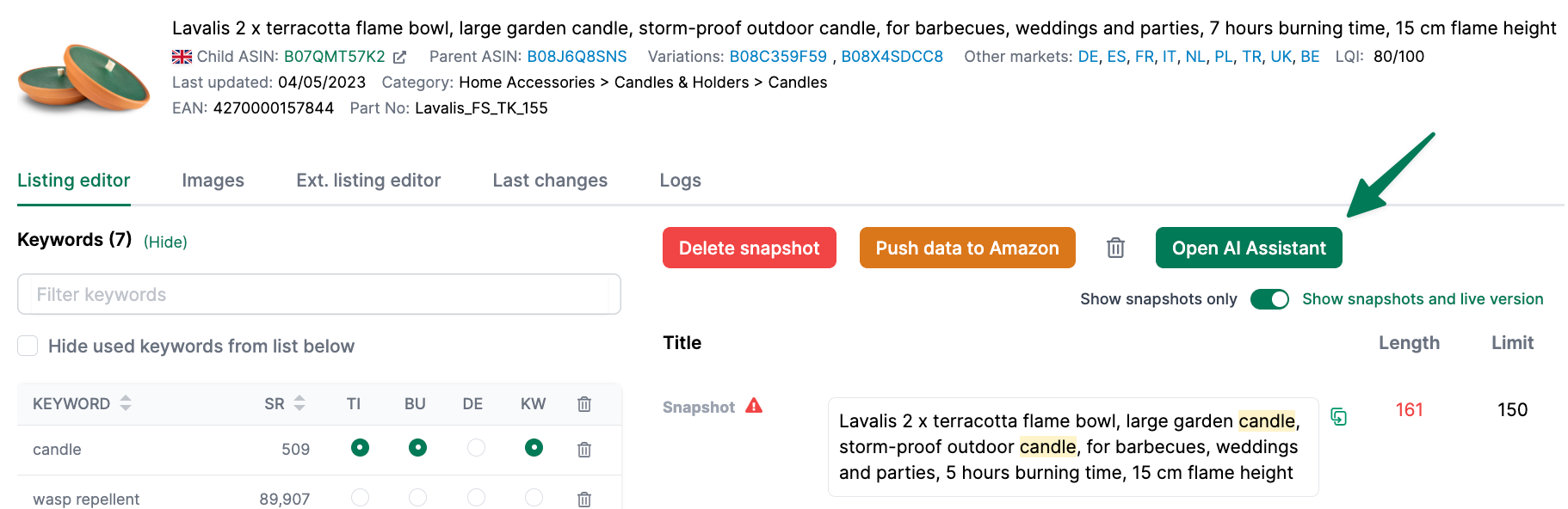Open the Last changes tab
1568x509 pixels.
(x=550, y=181)
